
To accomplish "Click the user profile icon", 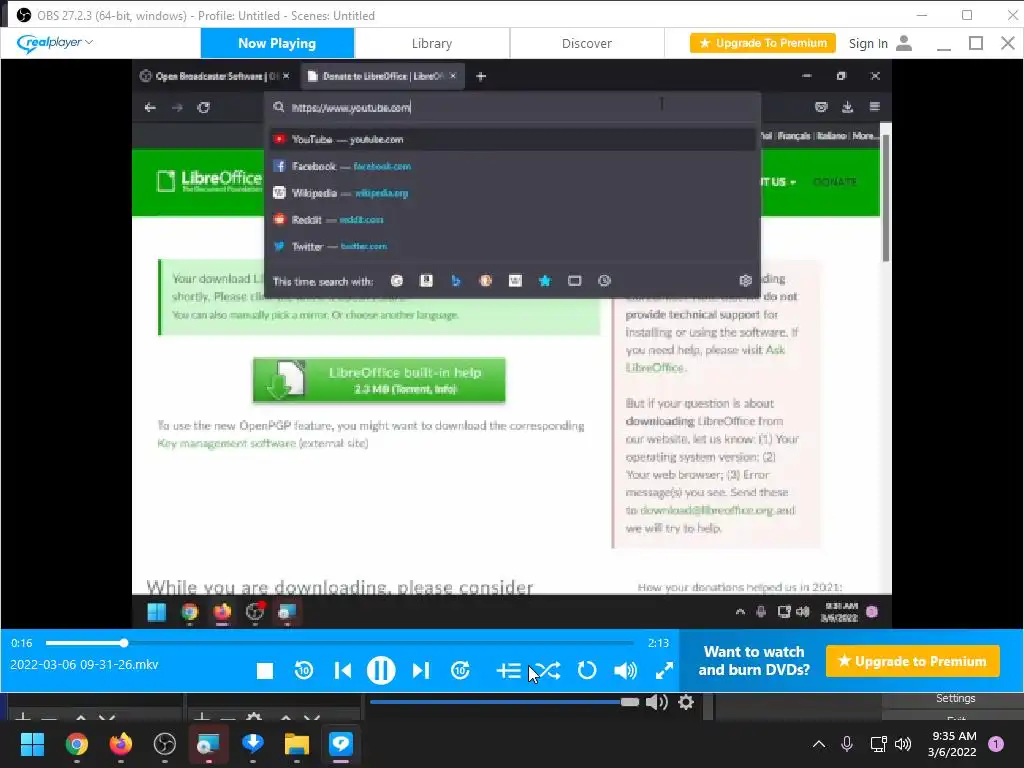I will pyautogui.click(x=904, y=43).
